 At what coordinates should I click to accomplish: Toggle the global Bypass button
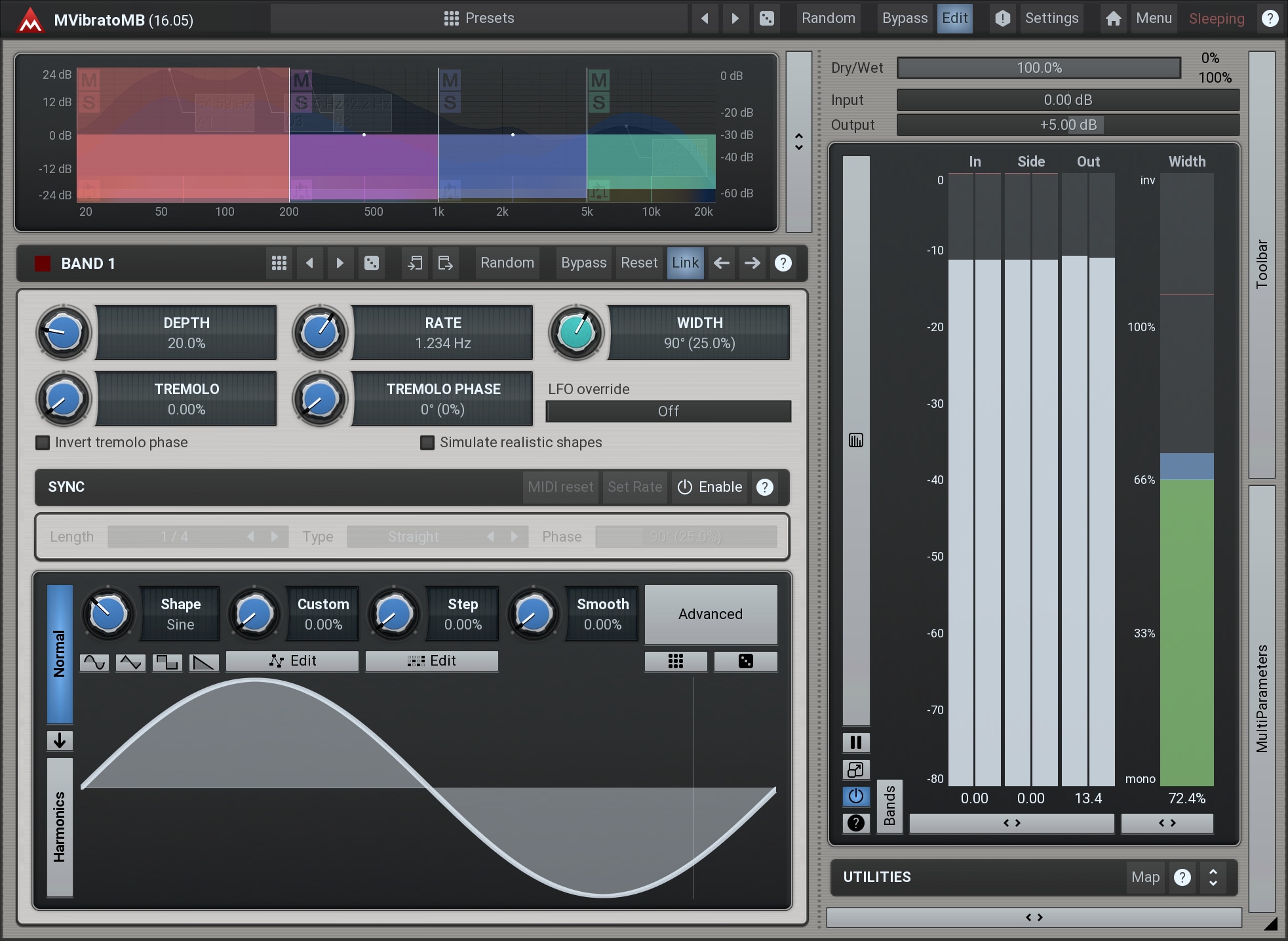pos(905,18)
